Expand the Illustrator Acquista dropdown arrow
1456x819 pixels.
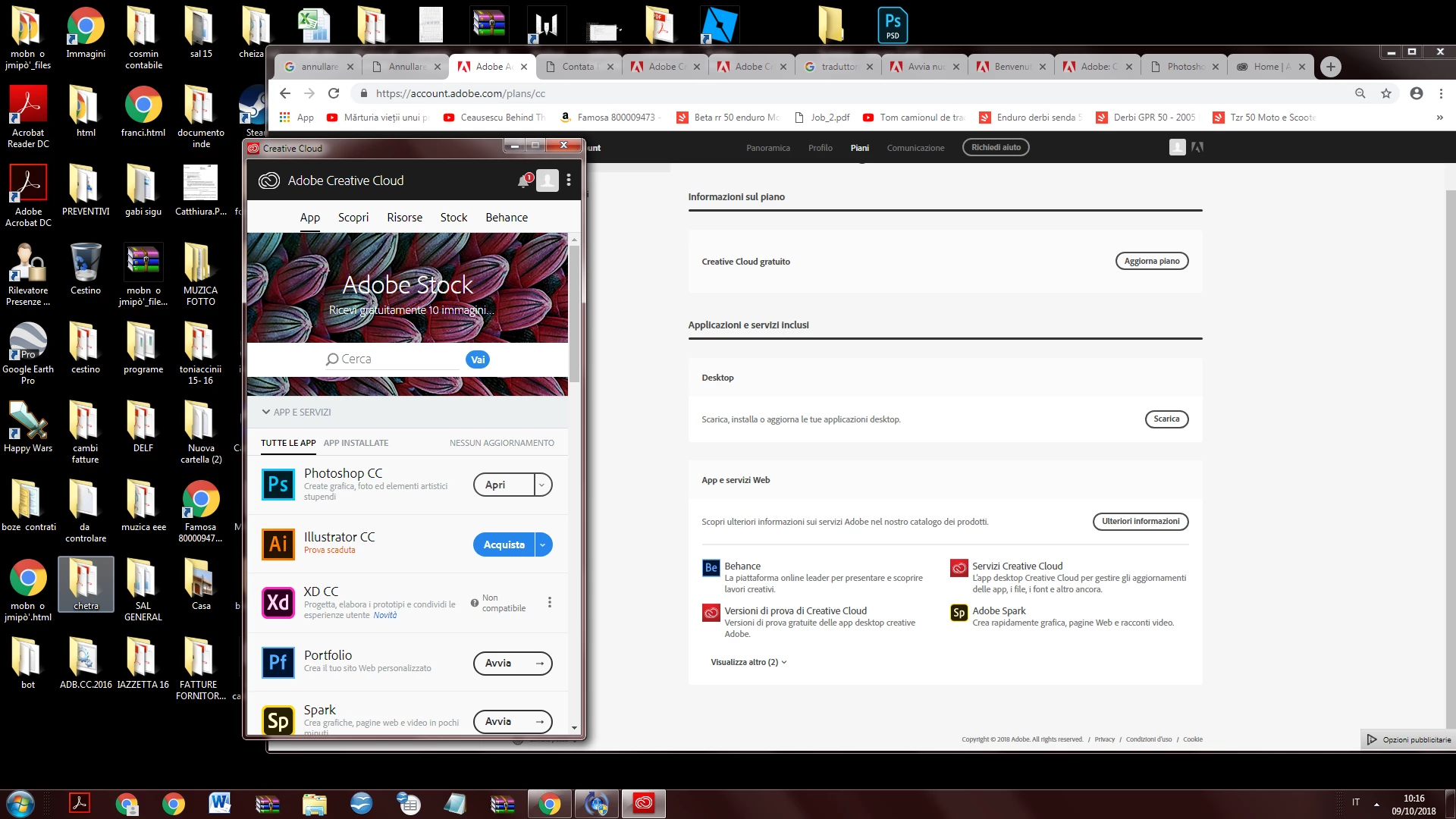point(543,544)
